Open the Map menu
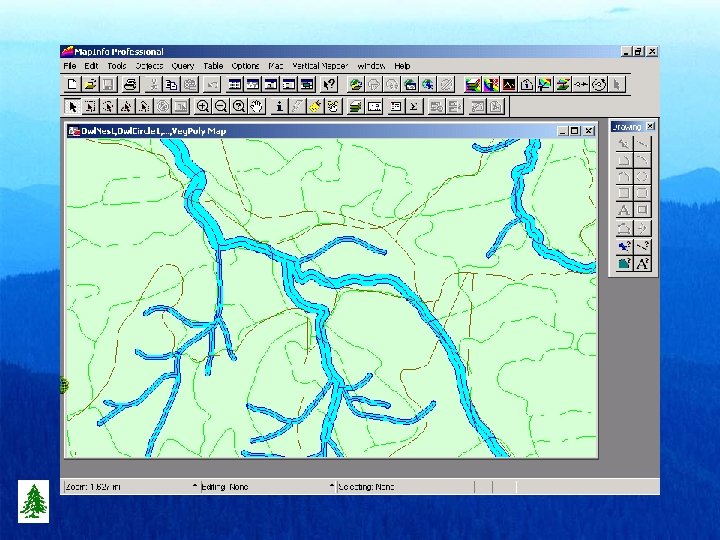This screenshot has width=720, height=540. click(x=276, y=66)
